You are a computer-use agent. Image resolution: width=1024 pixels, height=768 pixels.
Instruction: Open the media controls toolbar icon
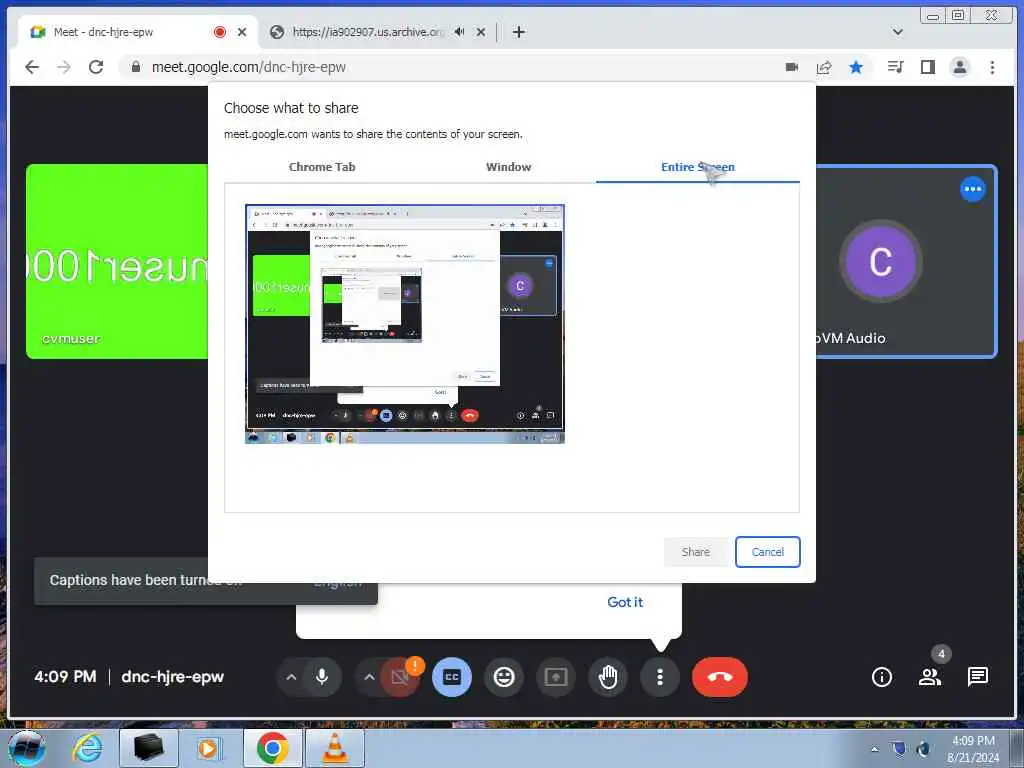895,67
